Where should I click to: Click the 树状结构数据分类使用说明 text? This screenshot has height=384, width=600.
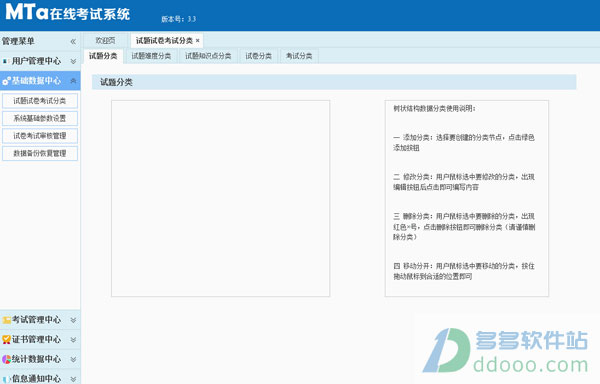pyautogui.click(x=434, y=109)
